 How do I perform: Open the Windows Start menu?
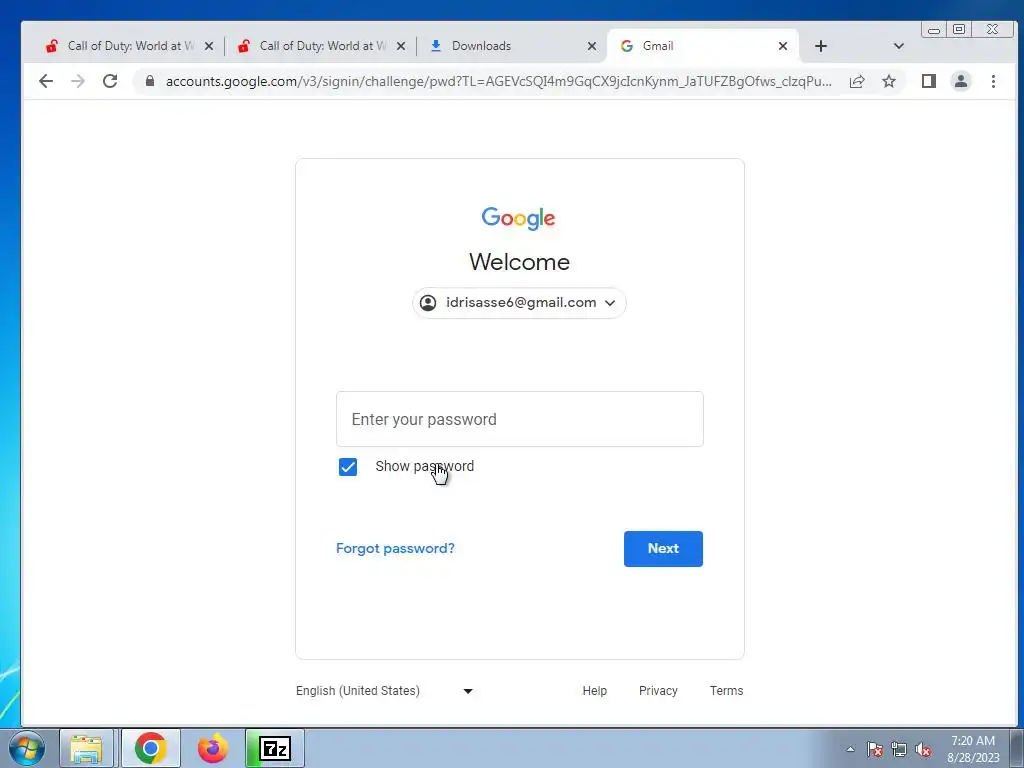click(x=26, y=748)
